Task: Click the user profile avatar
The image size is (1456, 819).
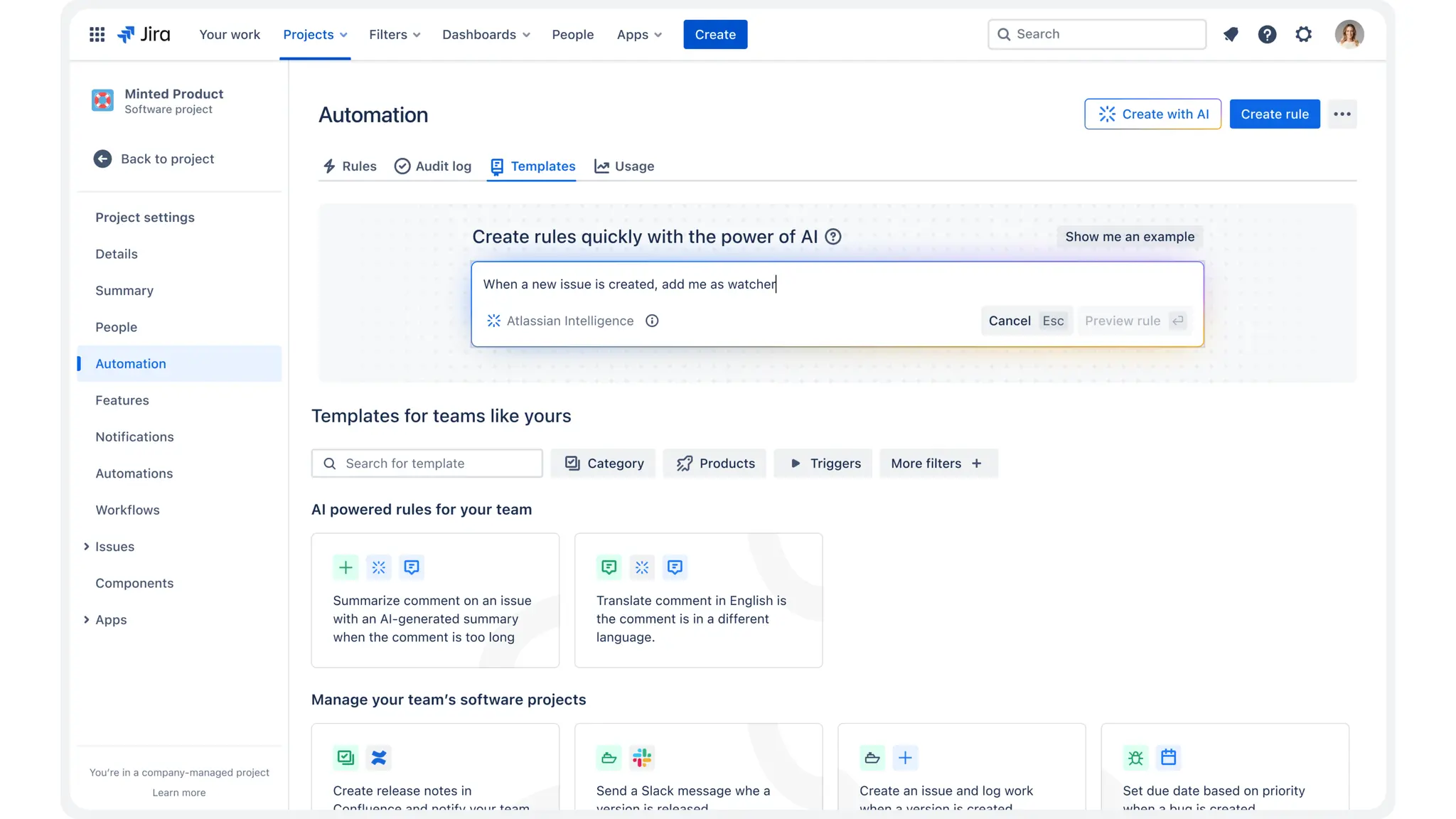Action: [x=1349, y=34]
